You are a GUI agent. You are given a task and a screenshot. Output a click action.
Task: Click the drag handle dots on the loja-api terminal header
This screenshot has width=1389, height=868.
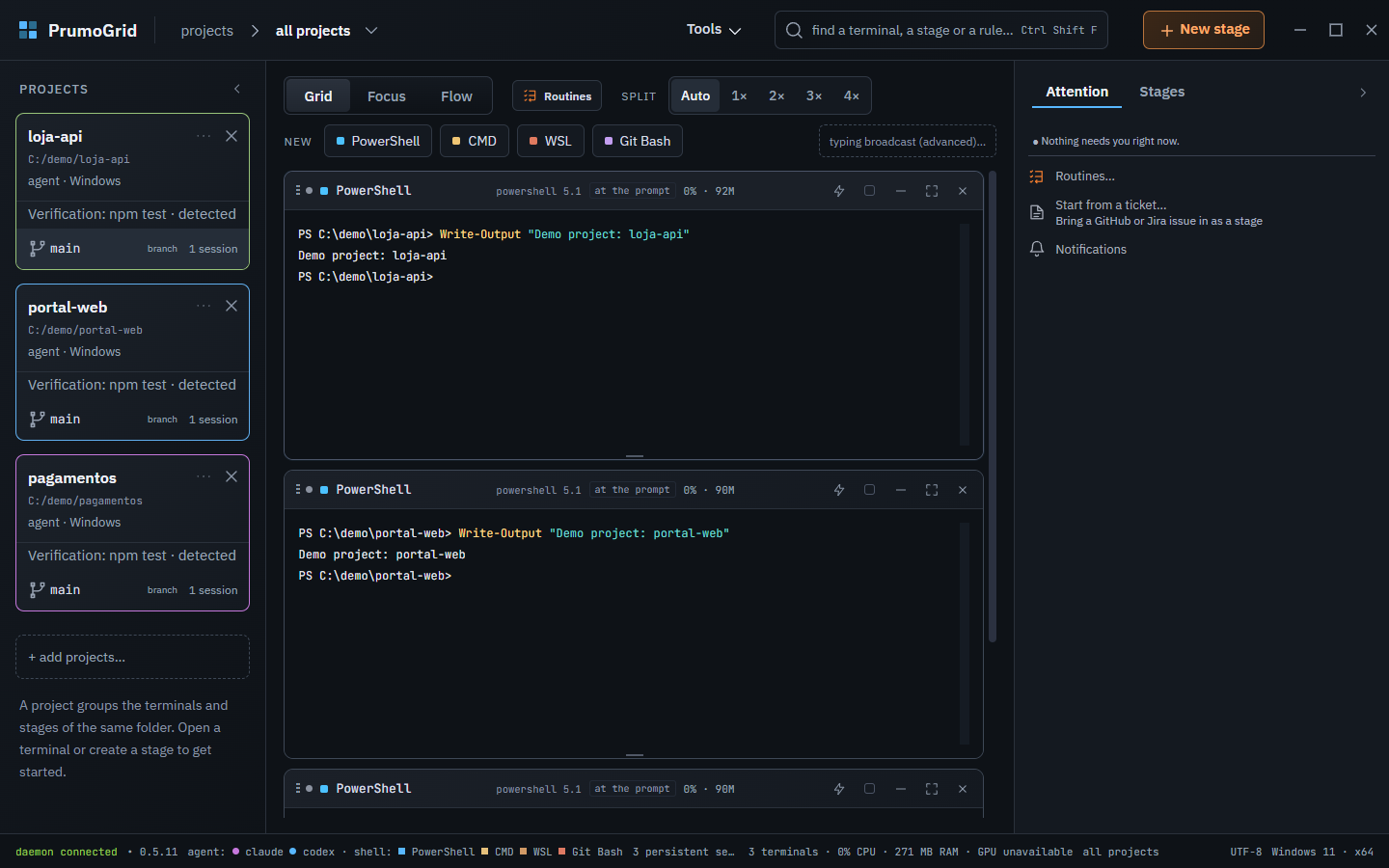[298, 190]
